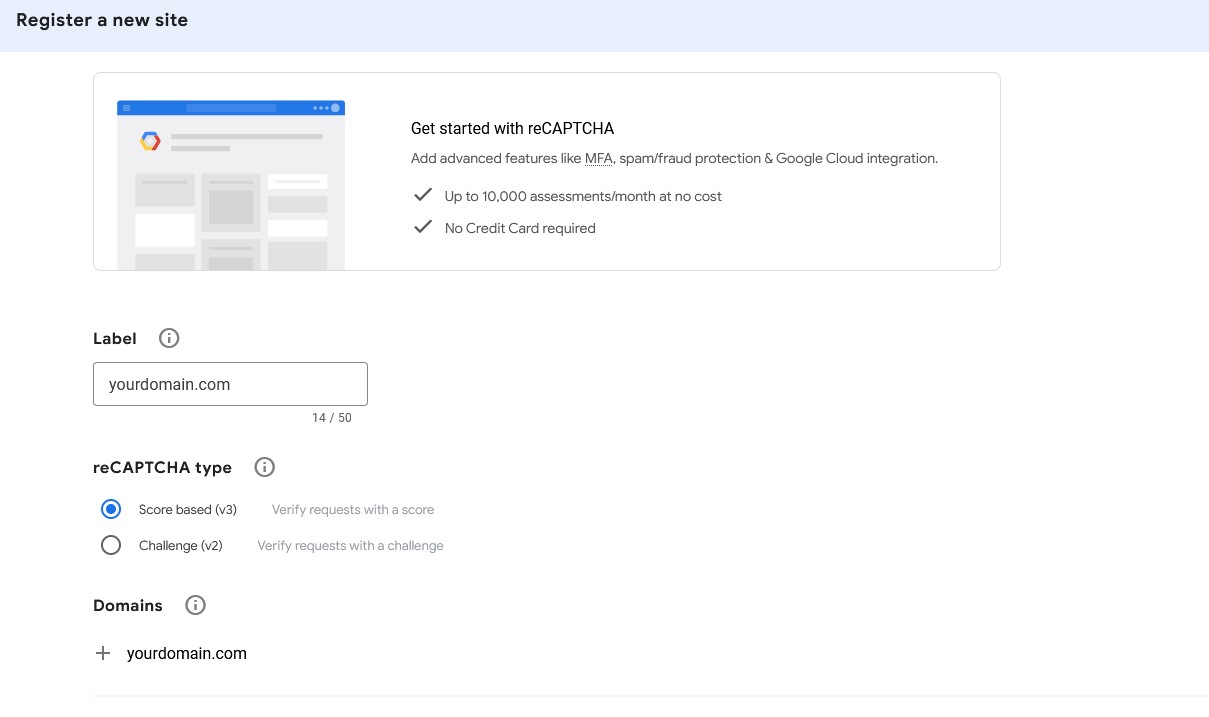Click the 'No Credit Card required' text

(520, 228)
